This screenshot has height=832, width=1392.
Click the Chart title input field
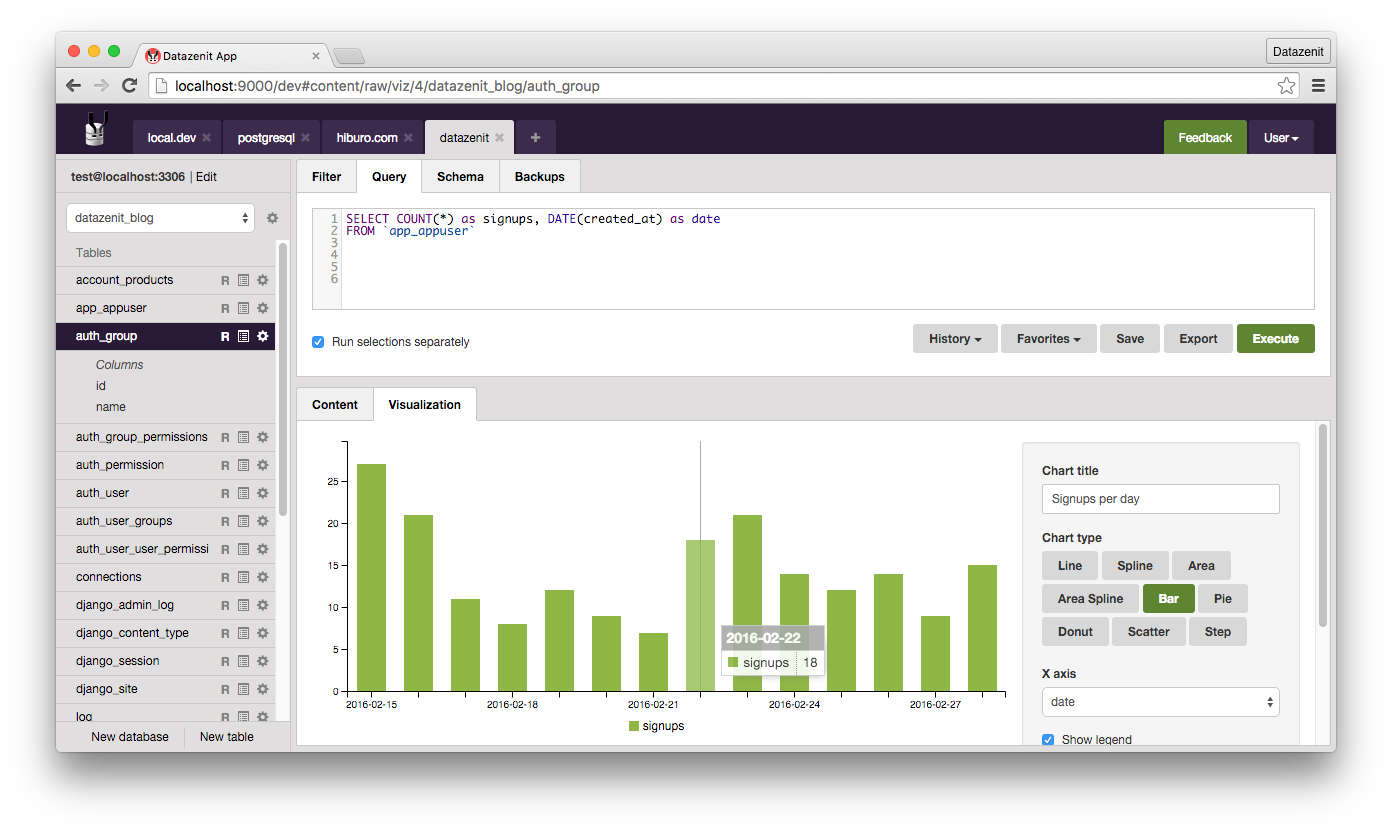(x=1160, y=499)
